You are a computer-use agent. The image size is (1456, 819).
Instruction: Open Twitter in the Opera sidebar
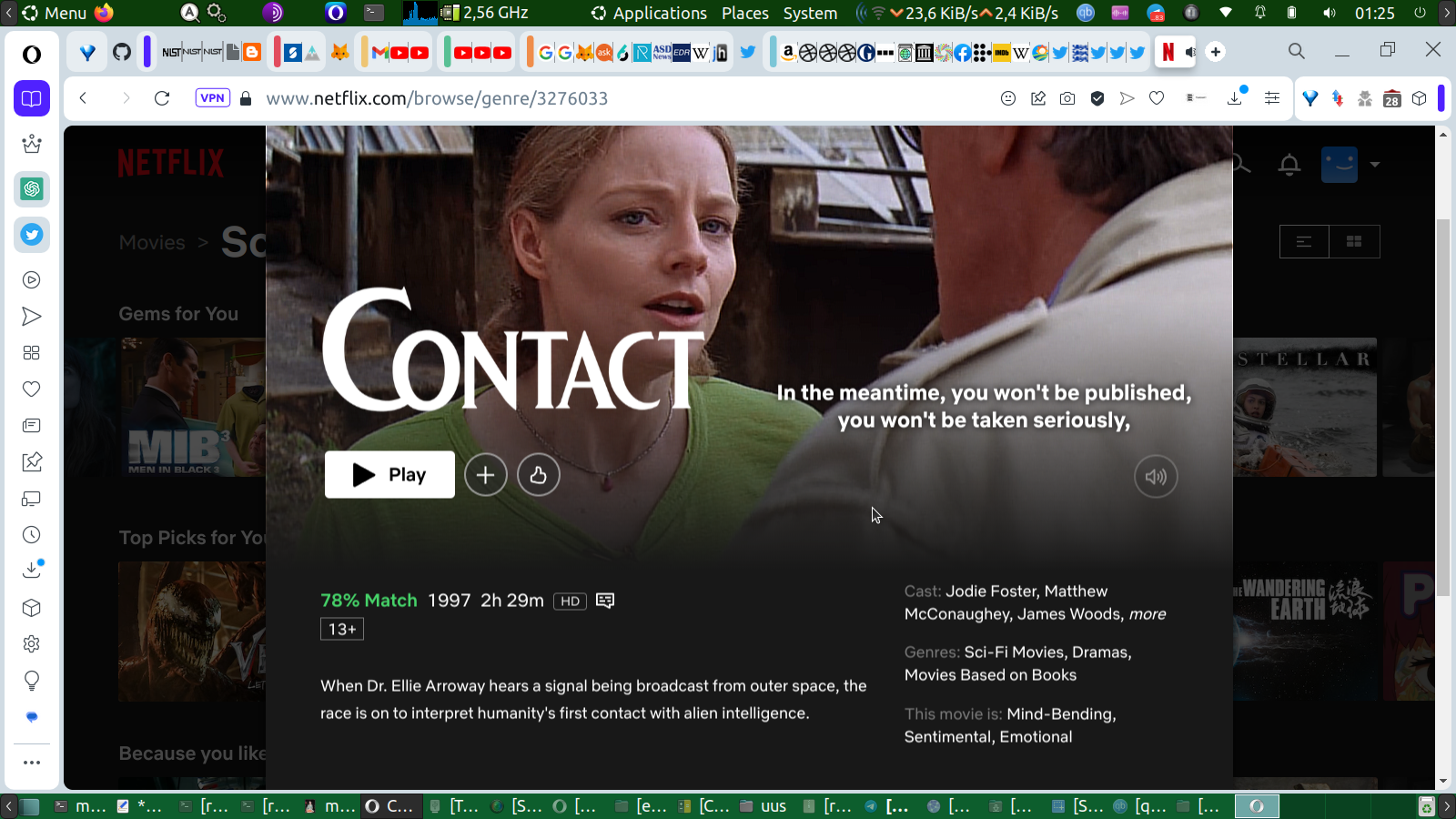tap(32, 235)
